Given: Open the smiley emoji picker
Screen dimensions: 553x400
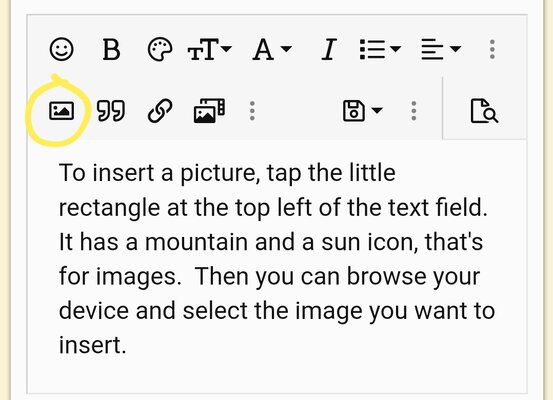Looking at the screenshot, I should [x=61, y=49].
